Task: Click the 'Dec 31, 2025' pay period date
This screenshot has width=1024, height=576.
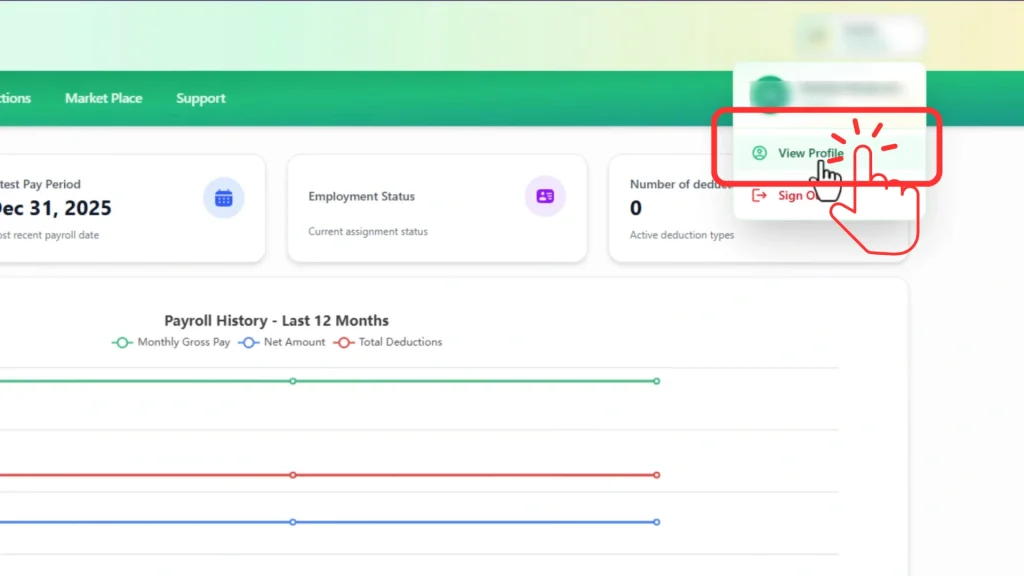Action: [56, 208]
